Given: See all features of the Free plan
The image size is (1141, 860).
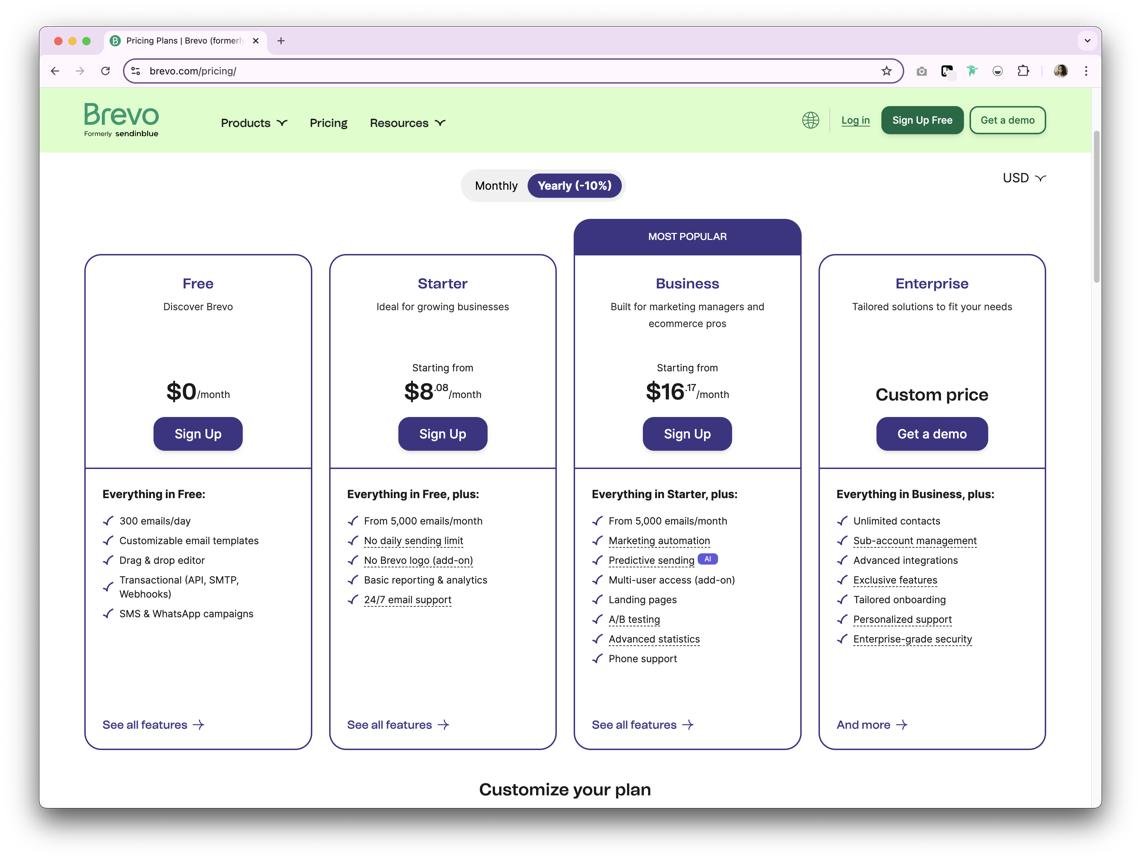Looking at the screenshot, I should 153,725.
